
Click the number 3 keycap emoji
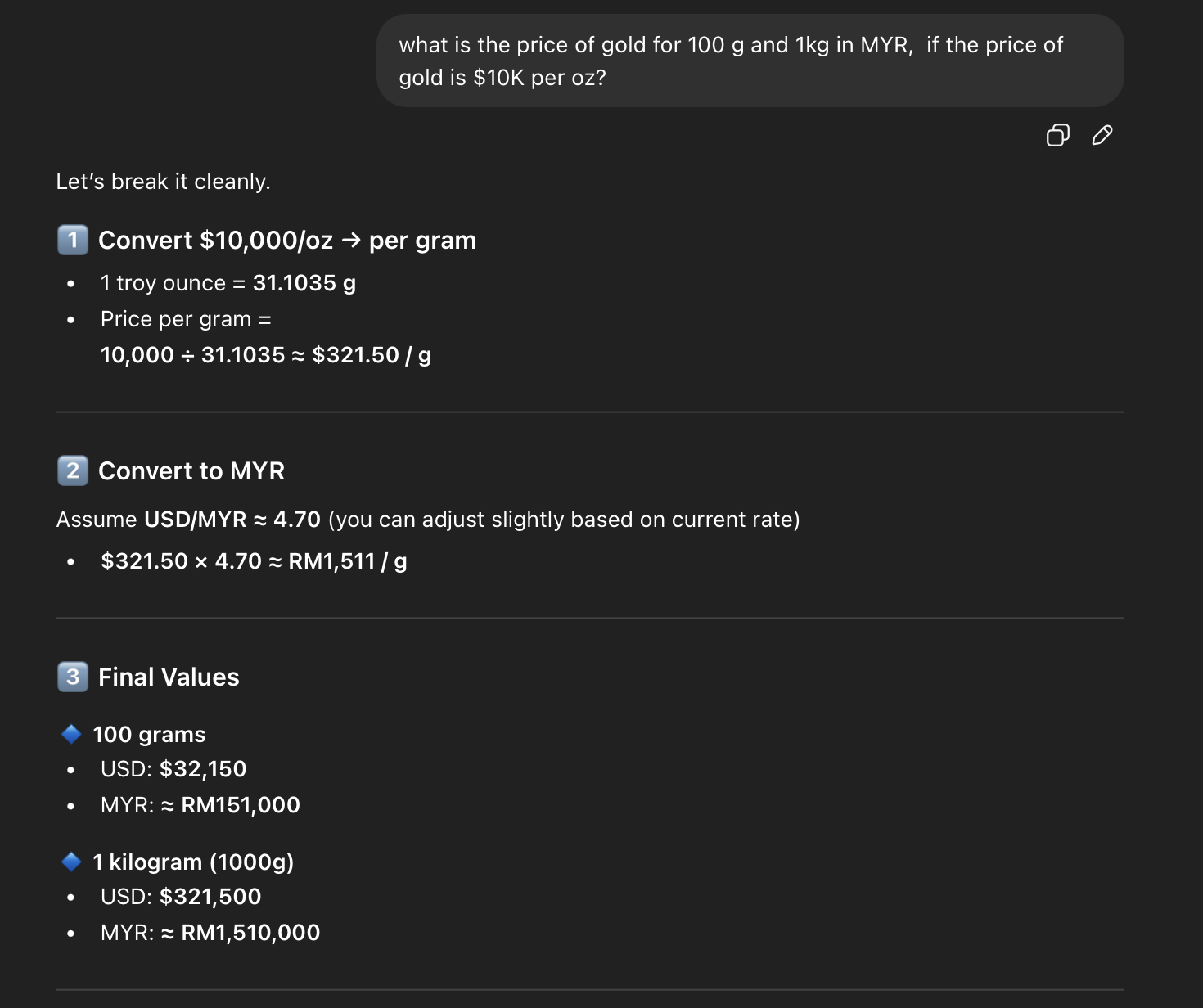click(73, 677)
